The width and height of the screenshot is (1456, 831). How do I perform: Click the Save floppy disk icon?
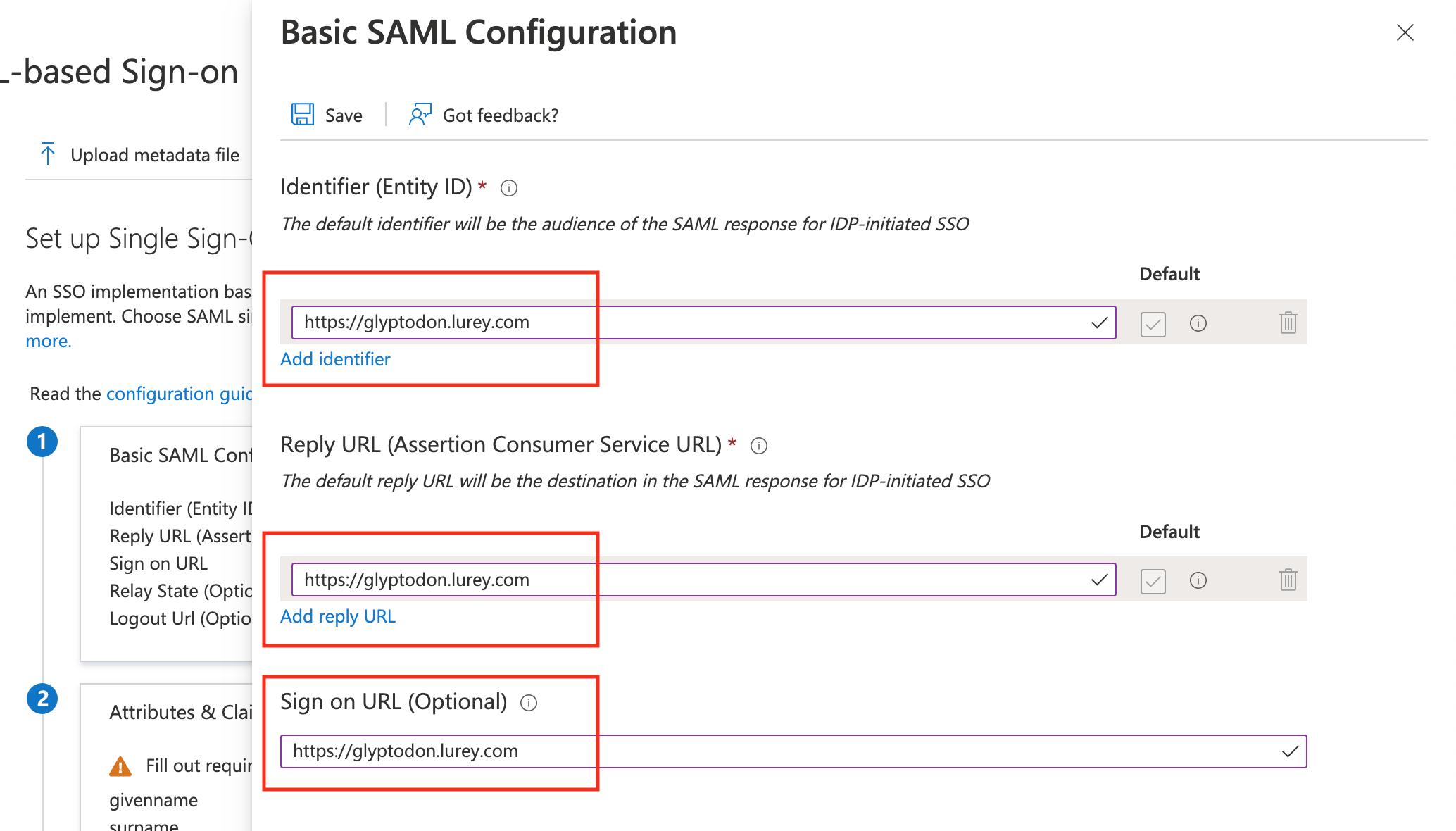point(303,115)
